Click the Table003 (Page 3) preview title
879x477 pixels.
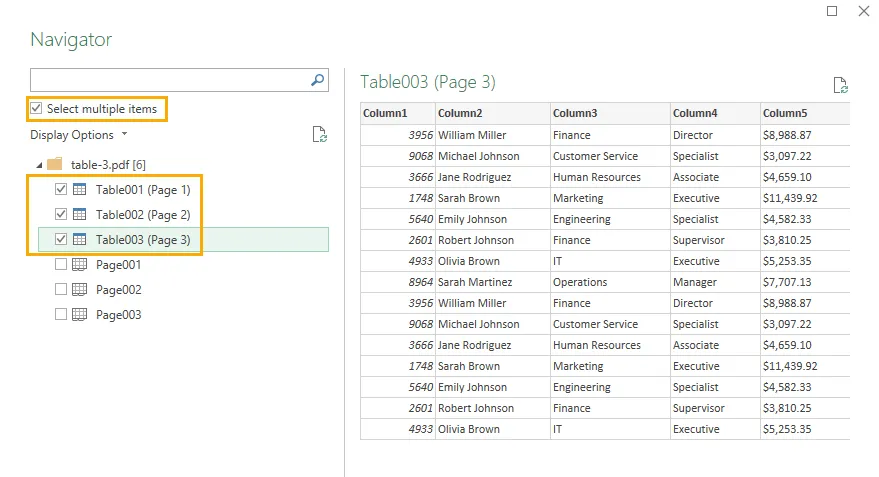tap(428, 82)
